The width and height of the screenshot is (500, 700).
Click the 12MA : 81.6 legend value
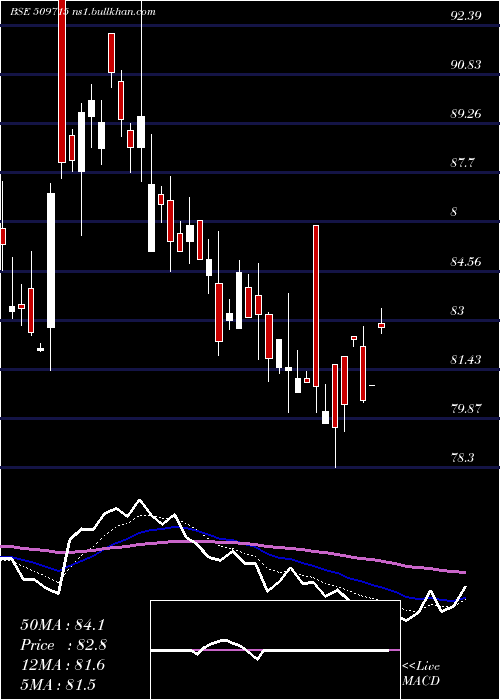click(62, 665)
